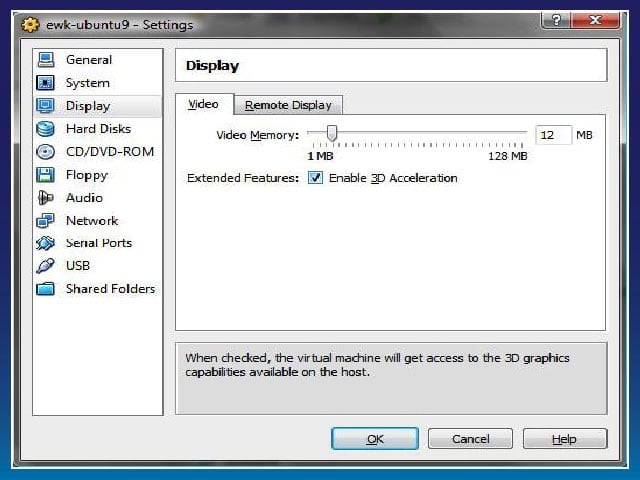Open Network via its linked-computers icon
Image resolution: width=640 pixels, height=480 pixels.
[45, 220]
